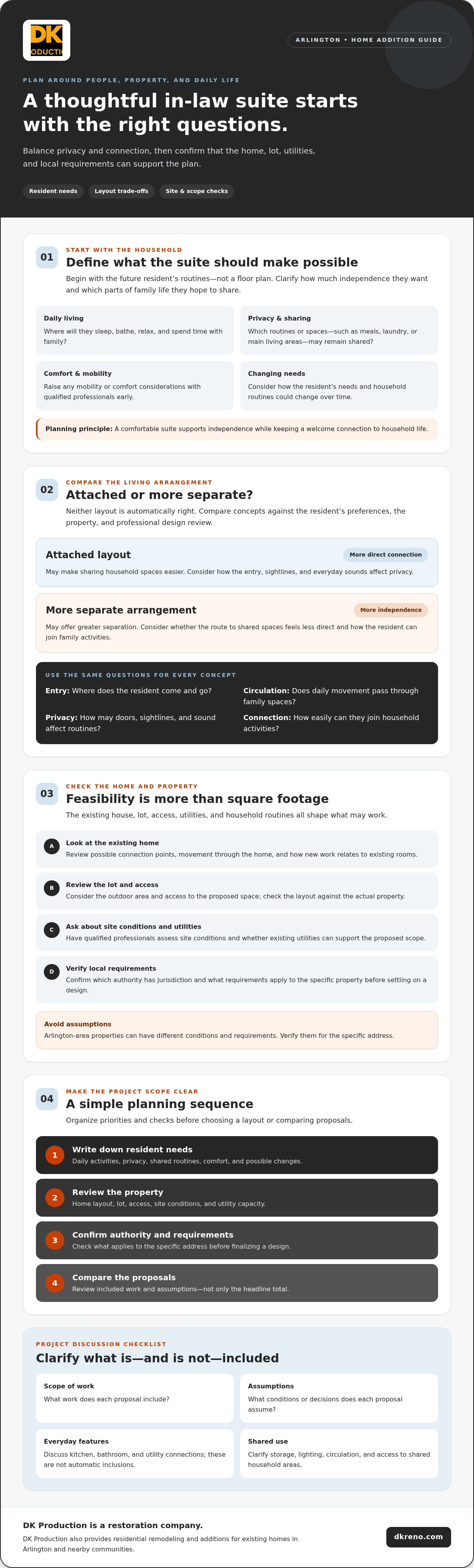This screenshot has height=1568, width=474.
Task: Select step 4 circle for Compare the proposals
Action: point(55,1283)
